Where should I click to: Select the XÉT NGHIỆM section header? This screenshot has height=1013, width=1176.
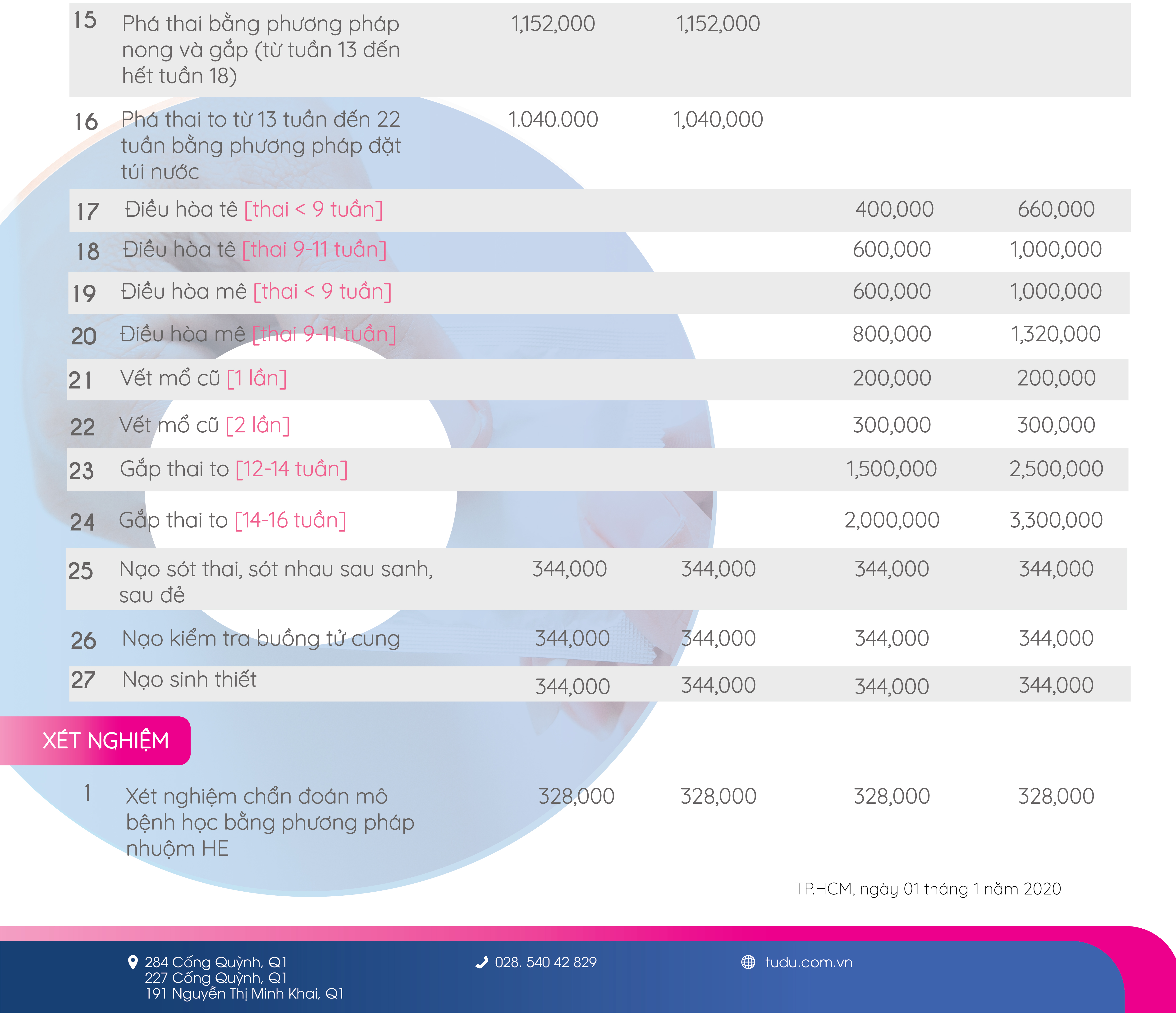click(95, 741)
